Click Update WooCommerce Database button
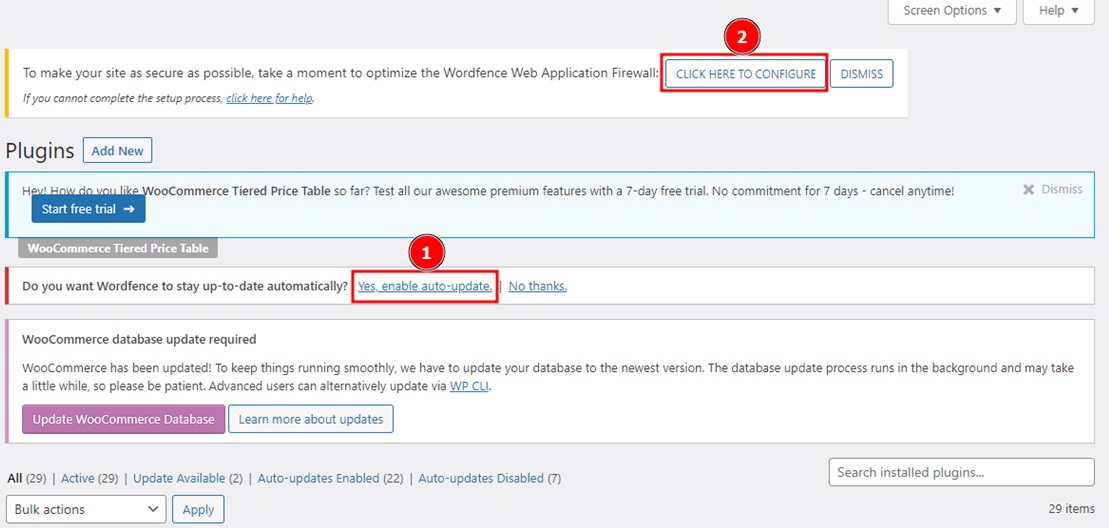Screen dimensions: 1109x528 click(x=124, y=419)
